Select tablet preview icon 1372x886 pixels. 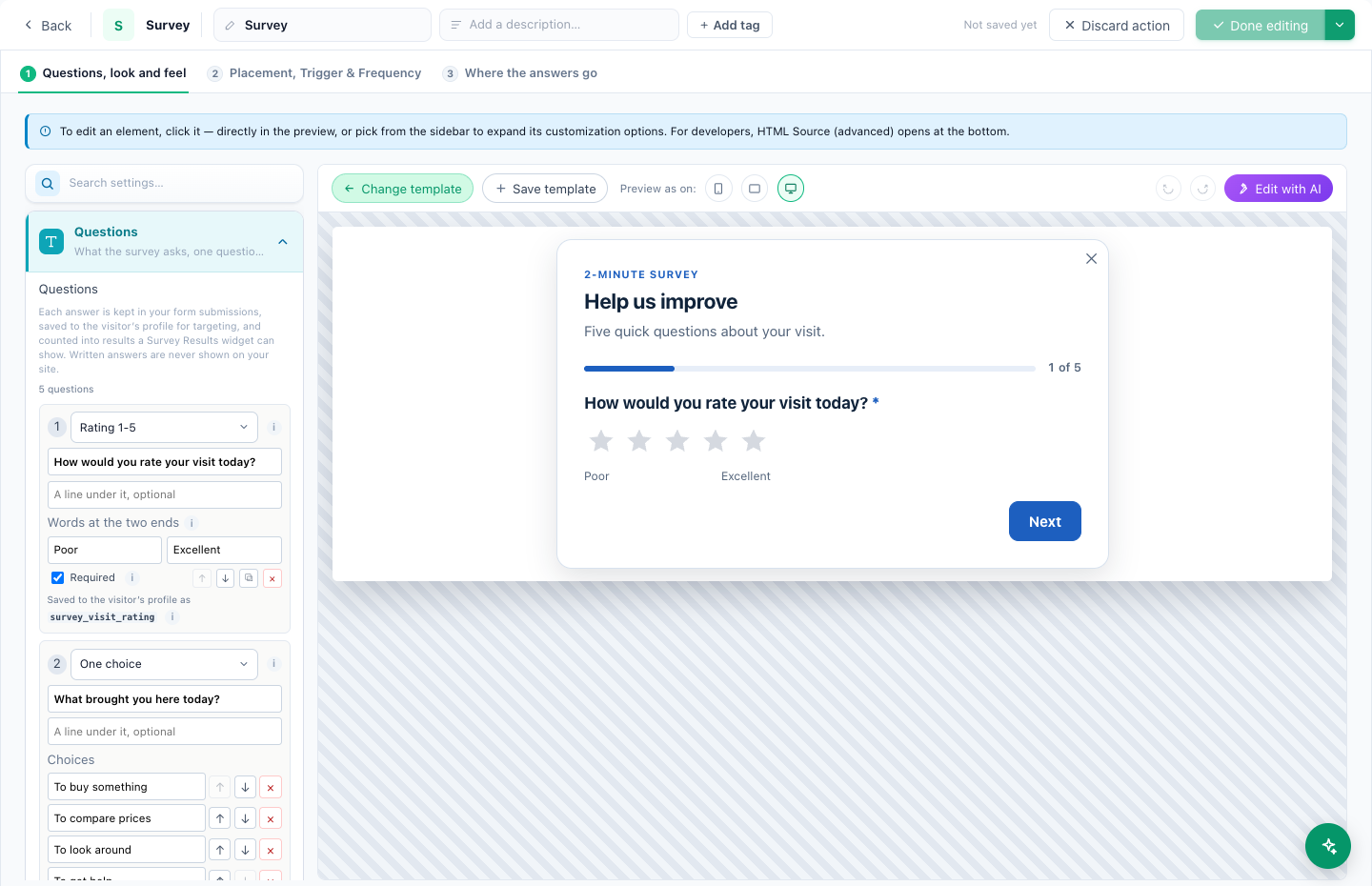pos(755,189)
